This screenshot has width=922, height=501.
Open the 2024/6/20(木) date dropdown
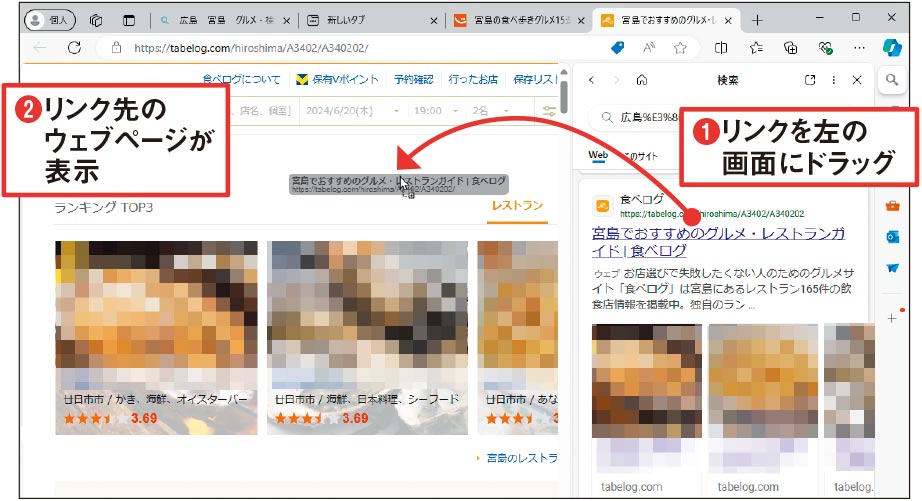353,111
